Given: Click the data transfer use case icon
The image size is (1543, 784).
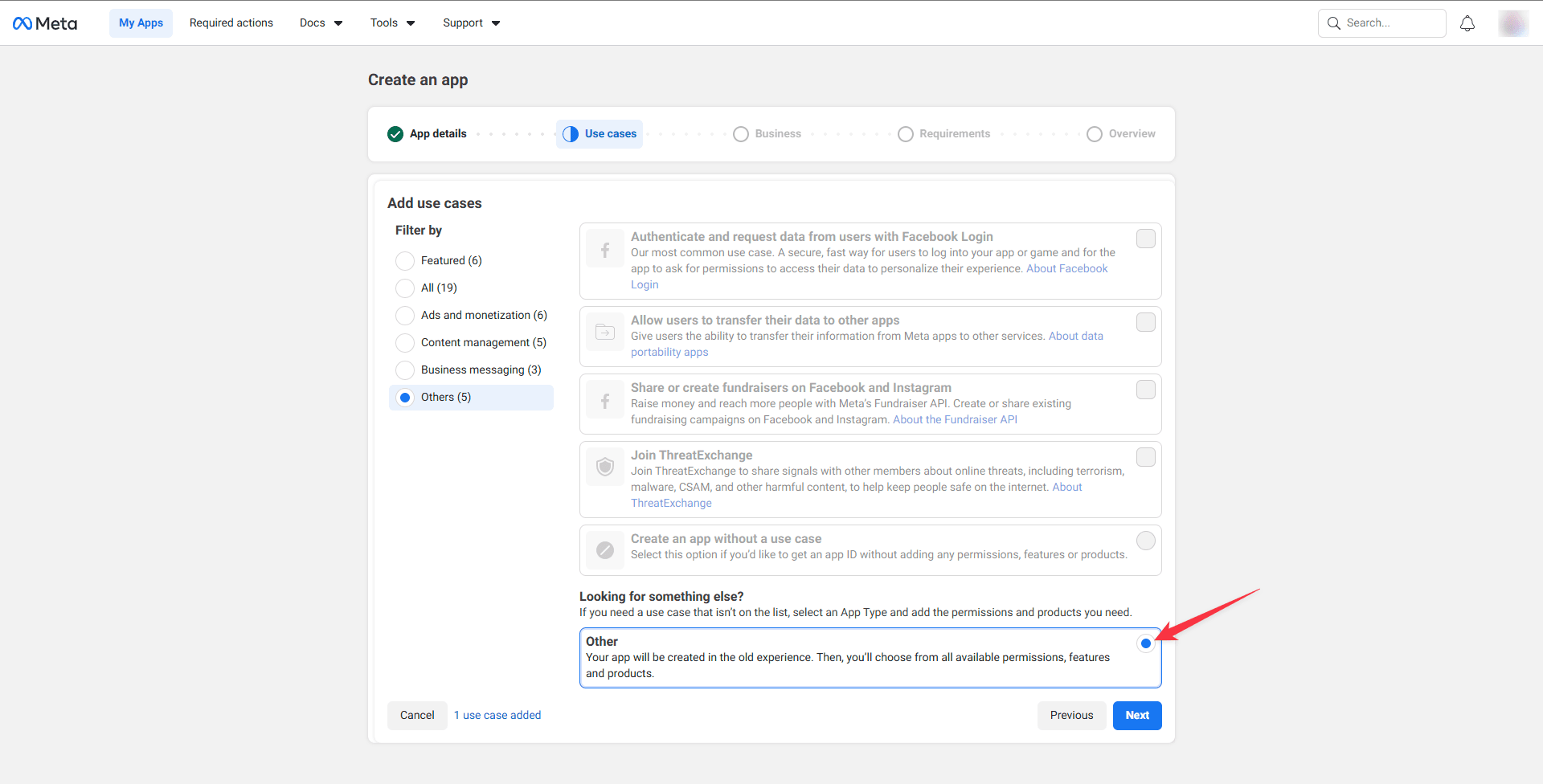Looking at the screenshot, I should pyautogui.click(x=605, y=332).
